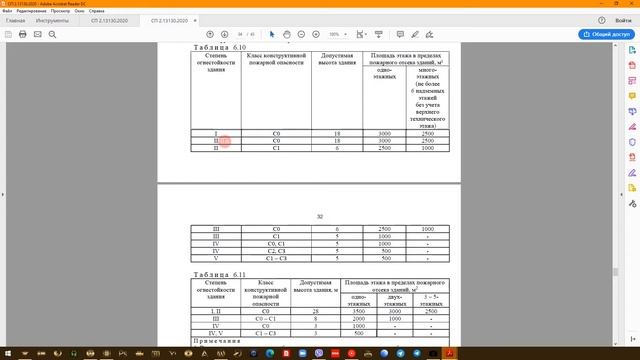The width and height of the screenshot is (640, 360).
Task: Open Fill and Sign tool in right pane
Action: (632, 173)
